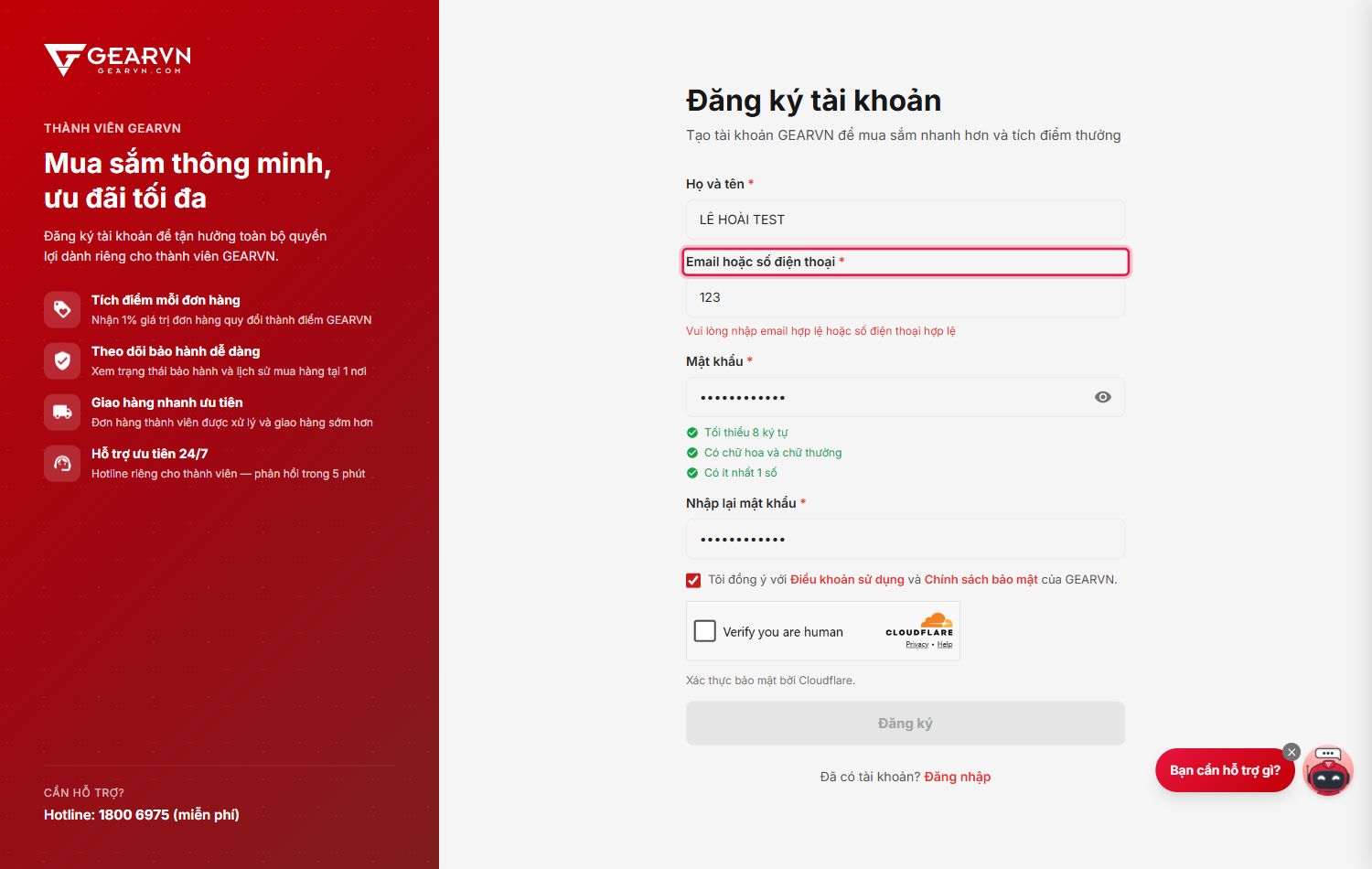Open the Chính sách bảo mật link
The width and height of the screenshot is (1372, 869).
click(981, 580)
